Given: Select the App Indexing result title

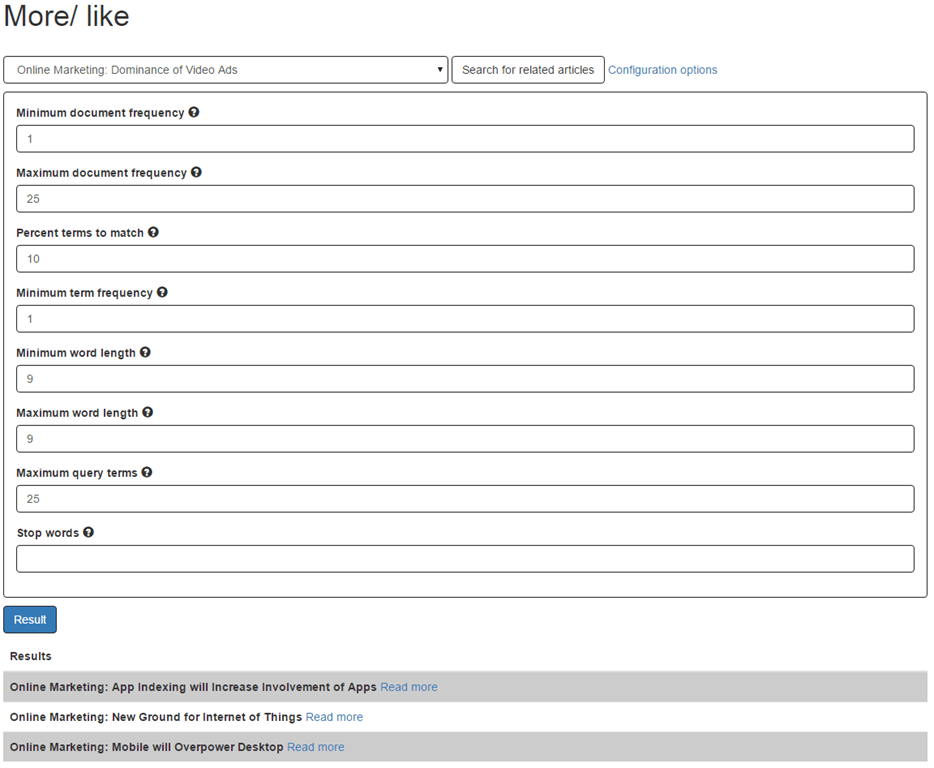Looking at the screenshot, I should coord(193,687).
